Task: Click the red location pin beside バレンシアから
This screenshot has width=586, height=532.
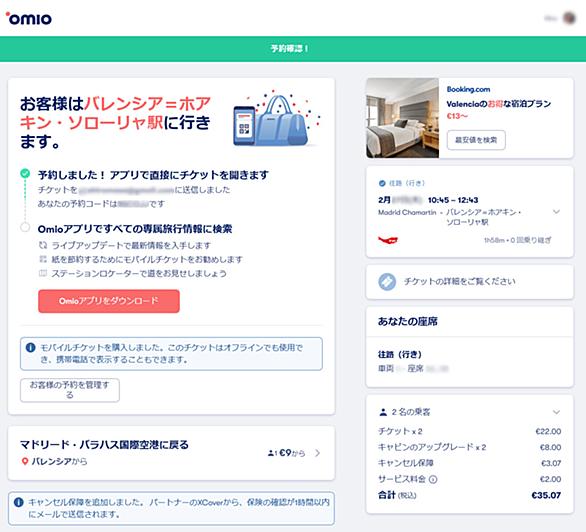Action: pyautogui.click(x=25, y=461)
